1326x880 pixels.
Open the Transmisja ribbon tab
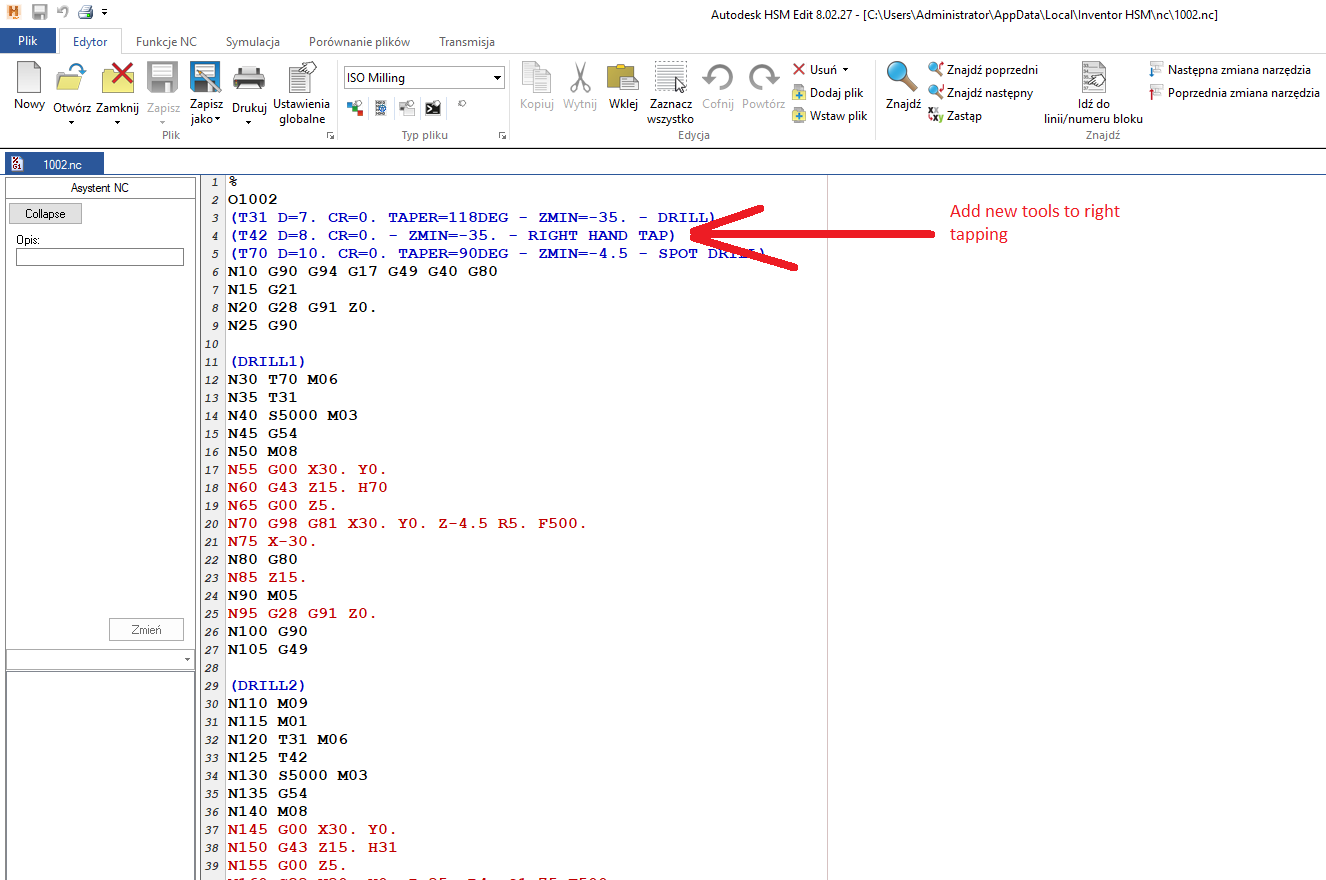click(468, 42)
